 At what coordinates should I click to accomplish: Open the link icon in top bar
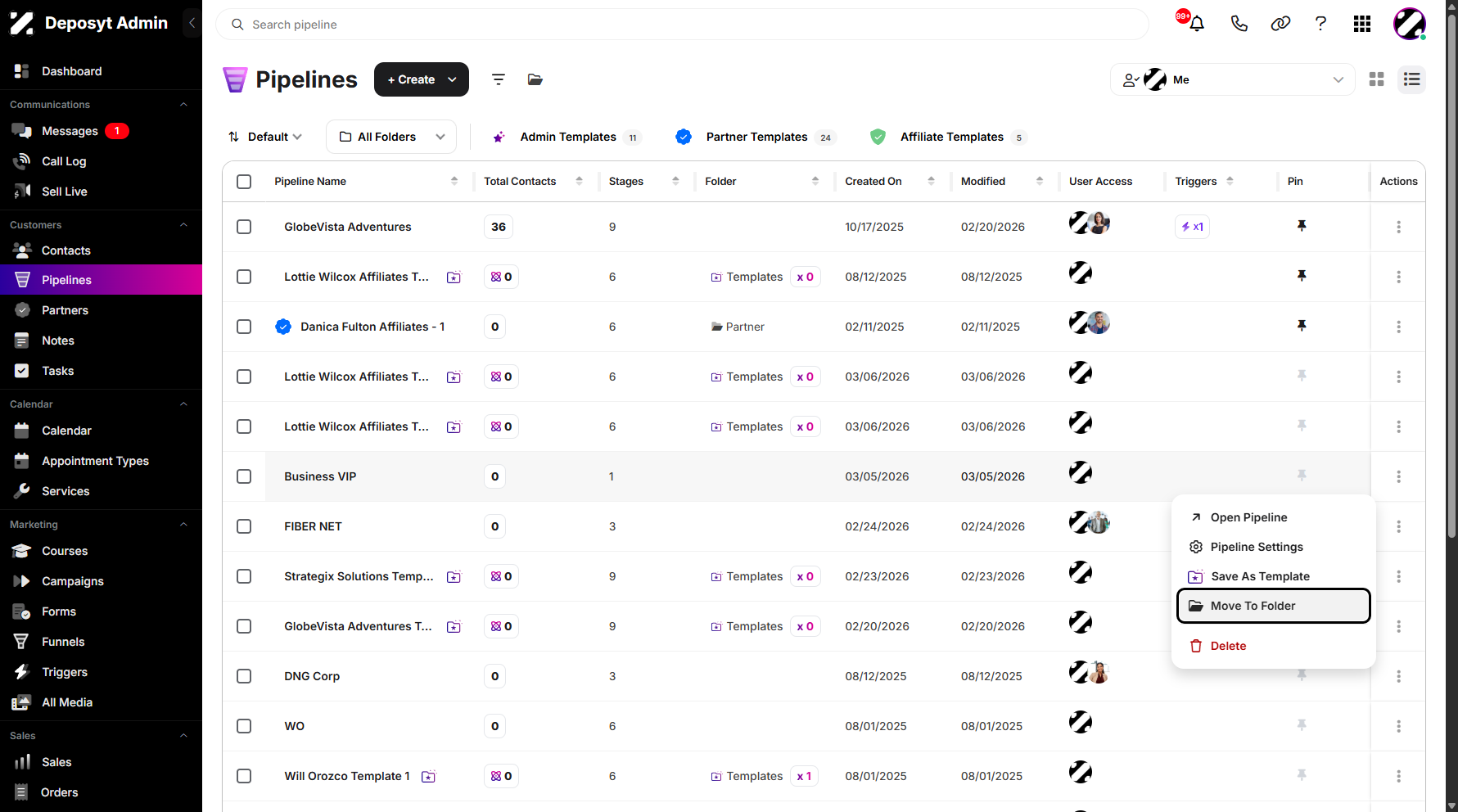(1280, 24)
